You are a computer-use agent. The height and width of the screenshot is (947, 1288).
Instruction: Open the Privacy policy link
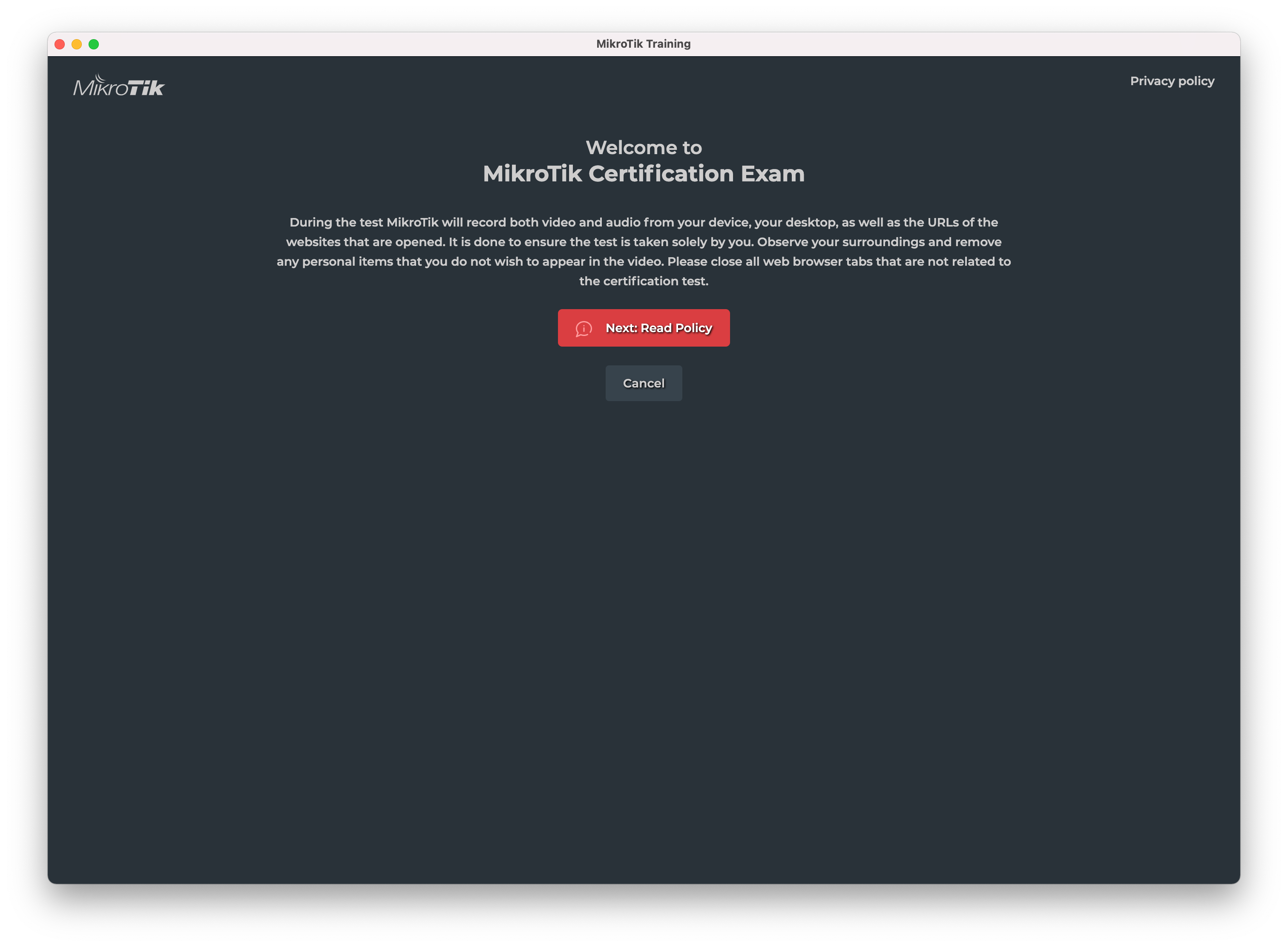coord(1172,81)
